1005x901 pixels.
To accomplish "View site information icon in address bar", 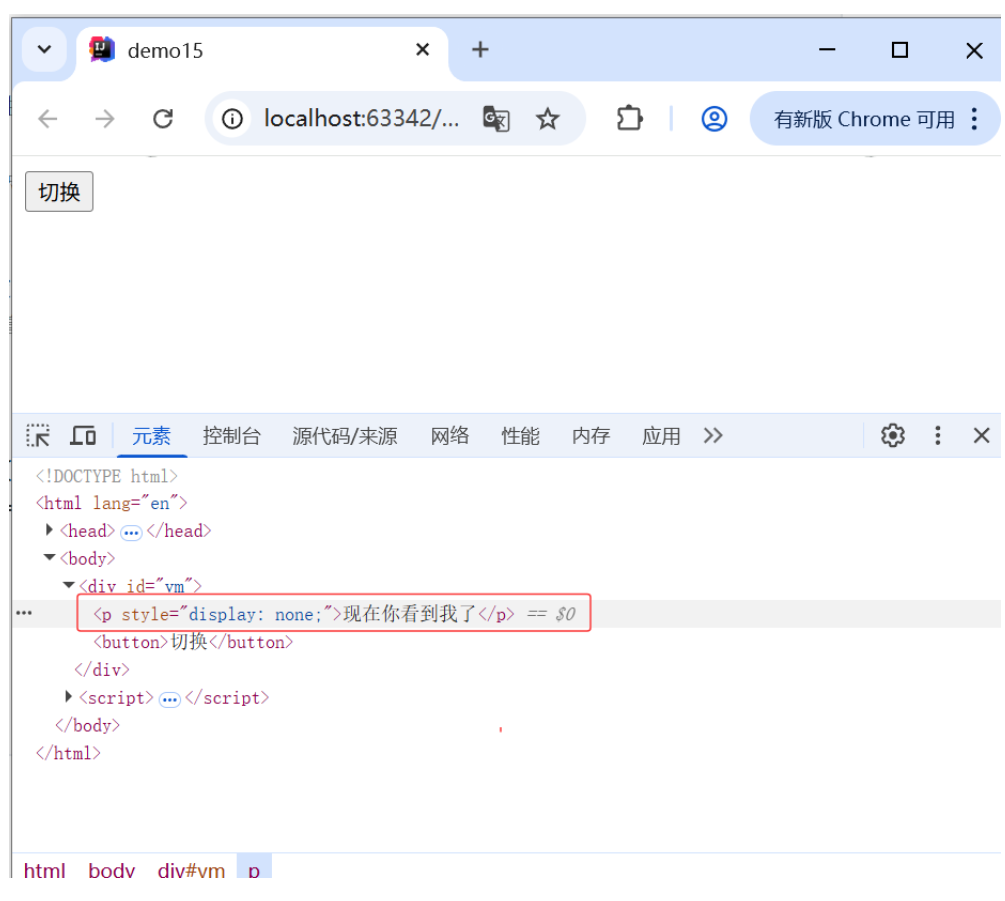I will [x=232, y=119].
